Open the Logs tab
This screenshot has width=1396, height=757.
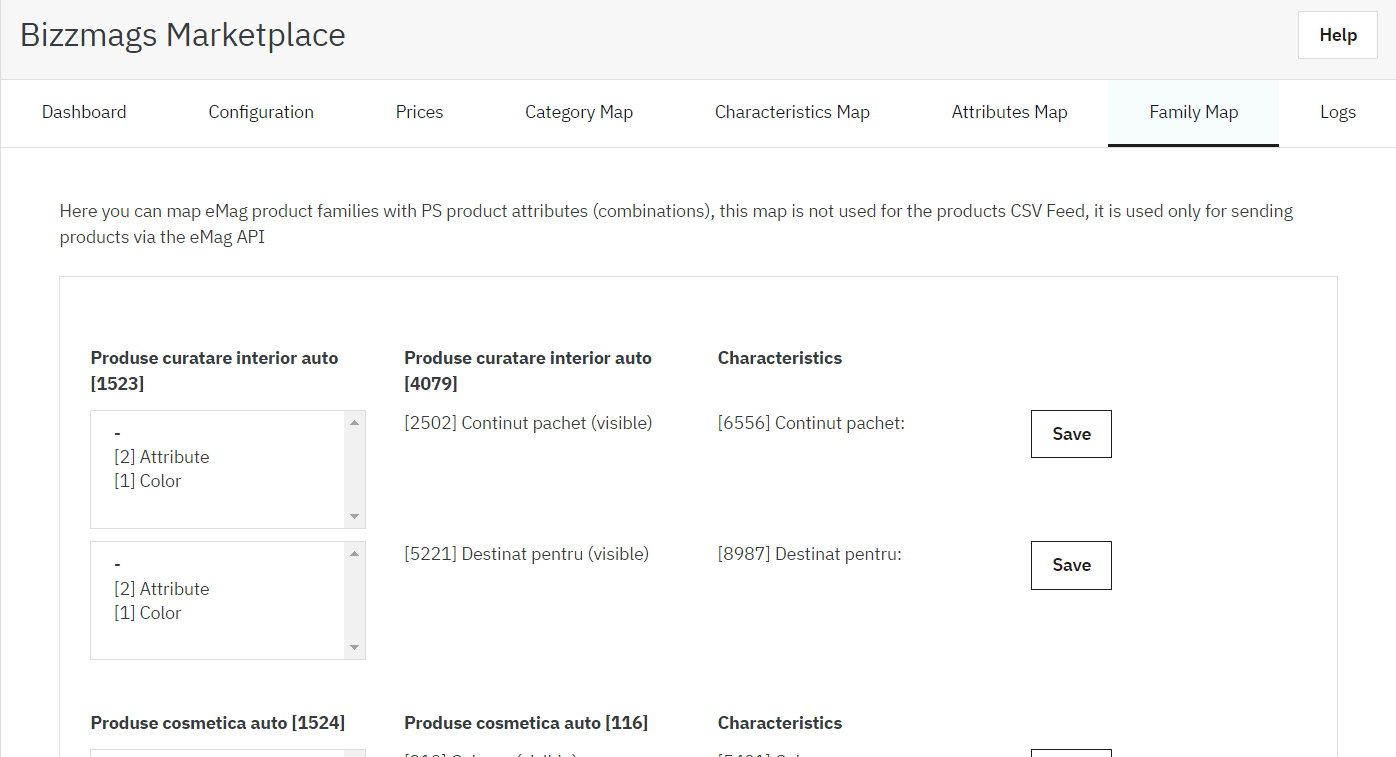tap(1337, 113)
